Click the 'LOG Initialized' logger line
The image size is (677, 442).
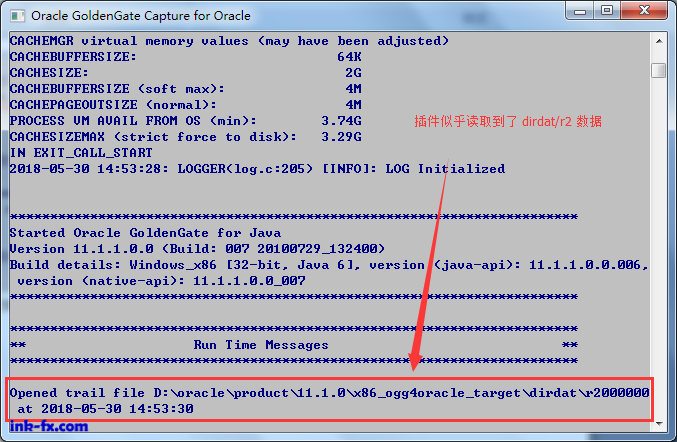point(257,169)
